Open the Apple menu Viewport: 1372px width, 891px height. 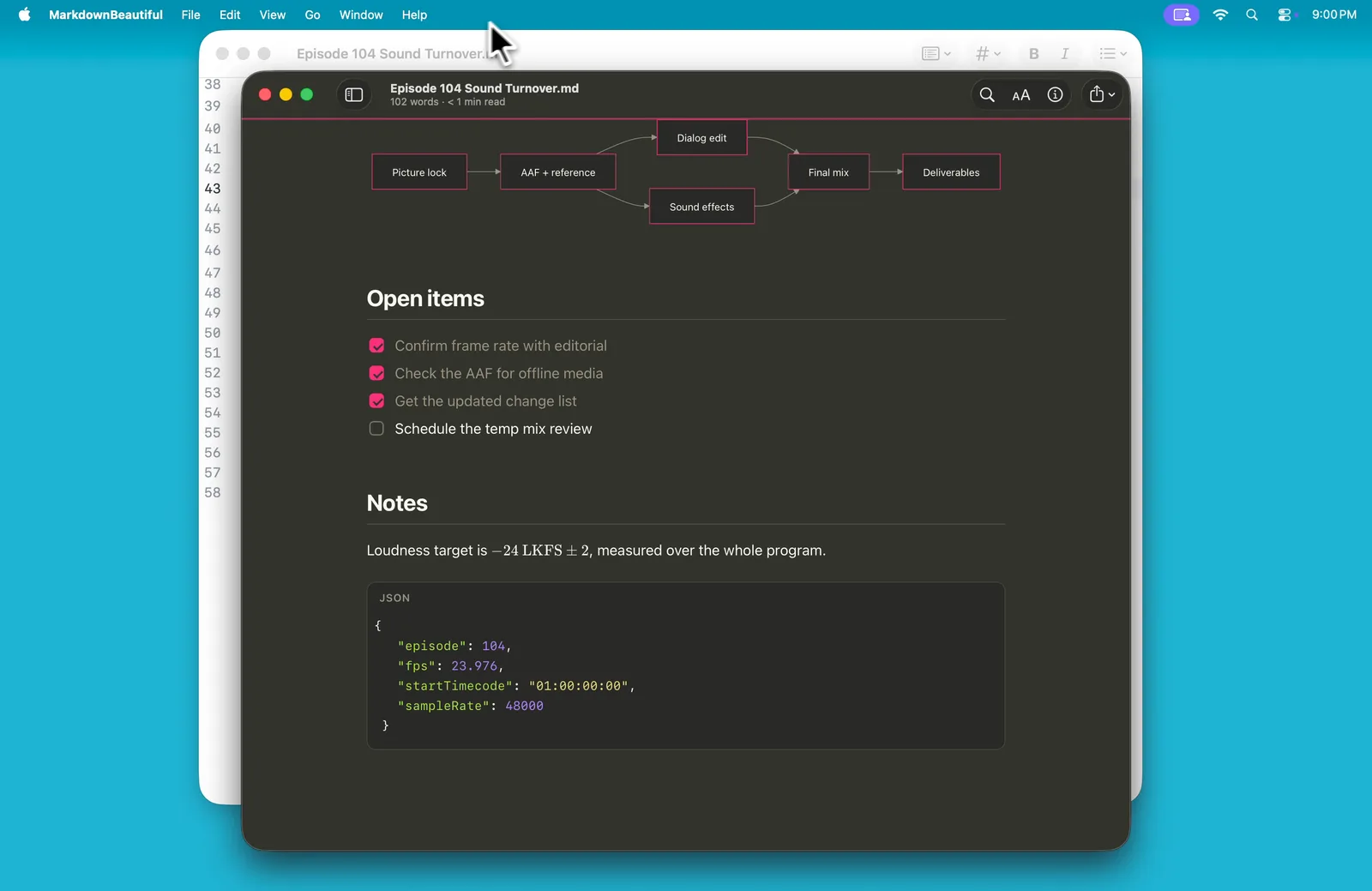pyautogui.click(x=25, y=15)
